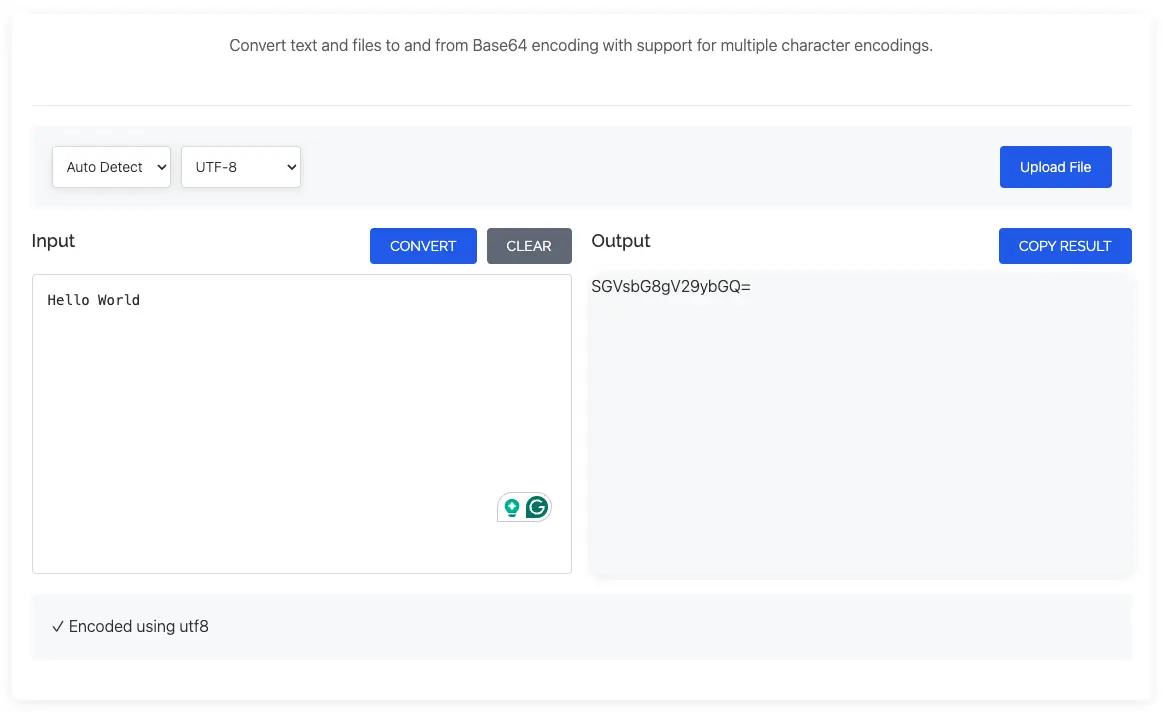
Task: Click the checkmark icon in the status bar
Action: [57, 627]
